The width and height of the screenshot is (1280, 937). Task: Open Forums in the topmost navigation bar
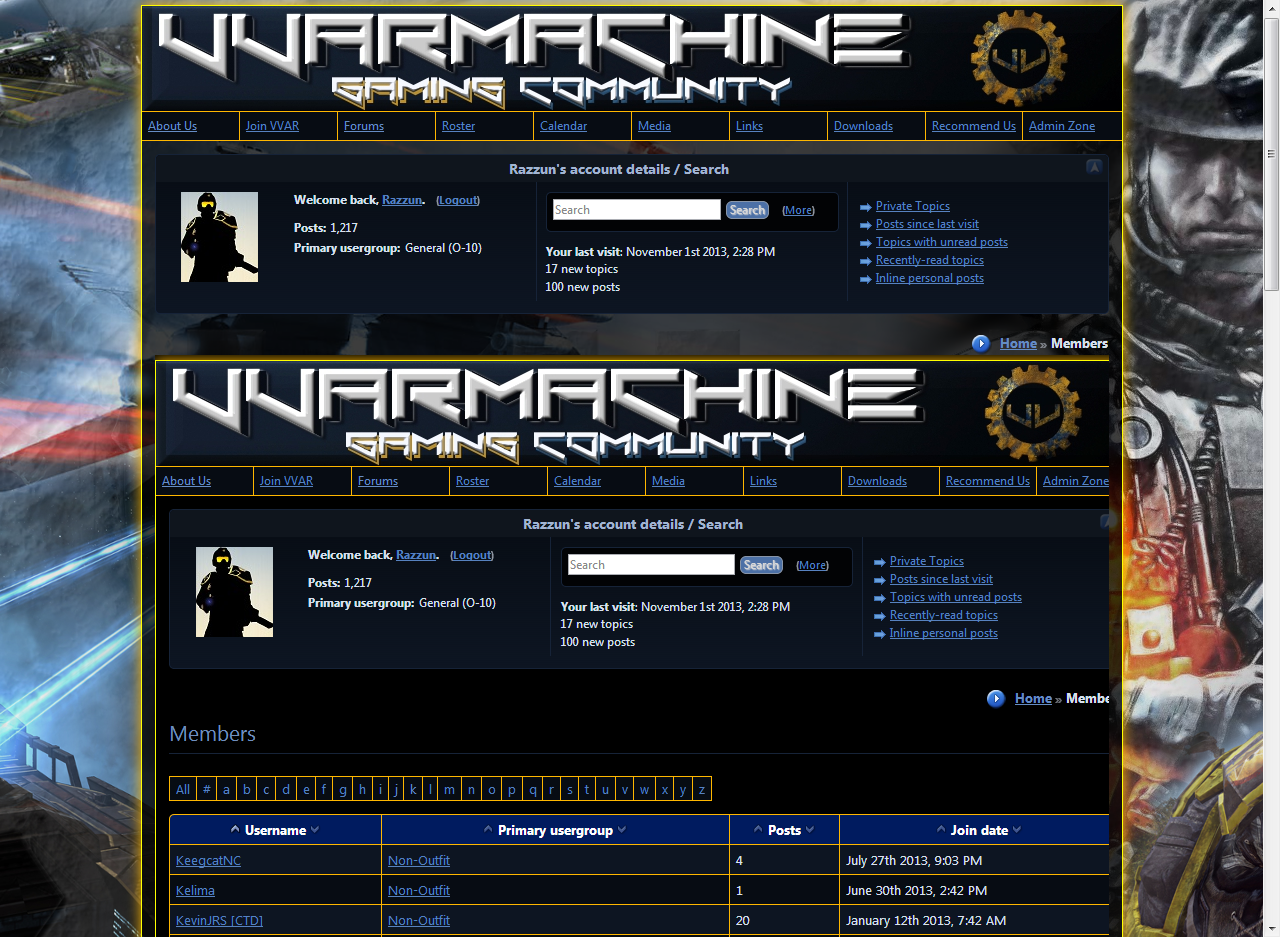364,126
